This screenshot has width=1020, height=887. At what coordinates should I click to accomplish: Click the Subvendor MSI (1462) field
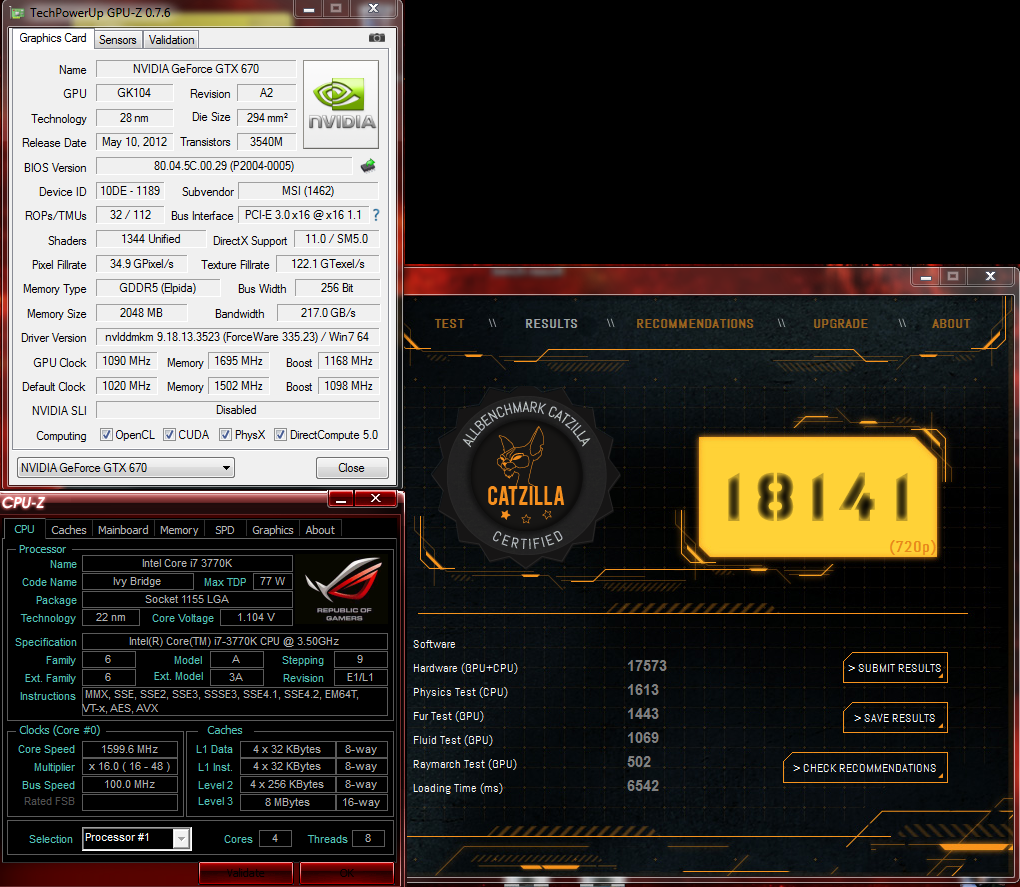[x=308, y=191]
